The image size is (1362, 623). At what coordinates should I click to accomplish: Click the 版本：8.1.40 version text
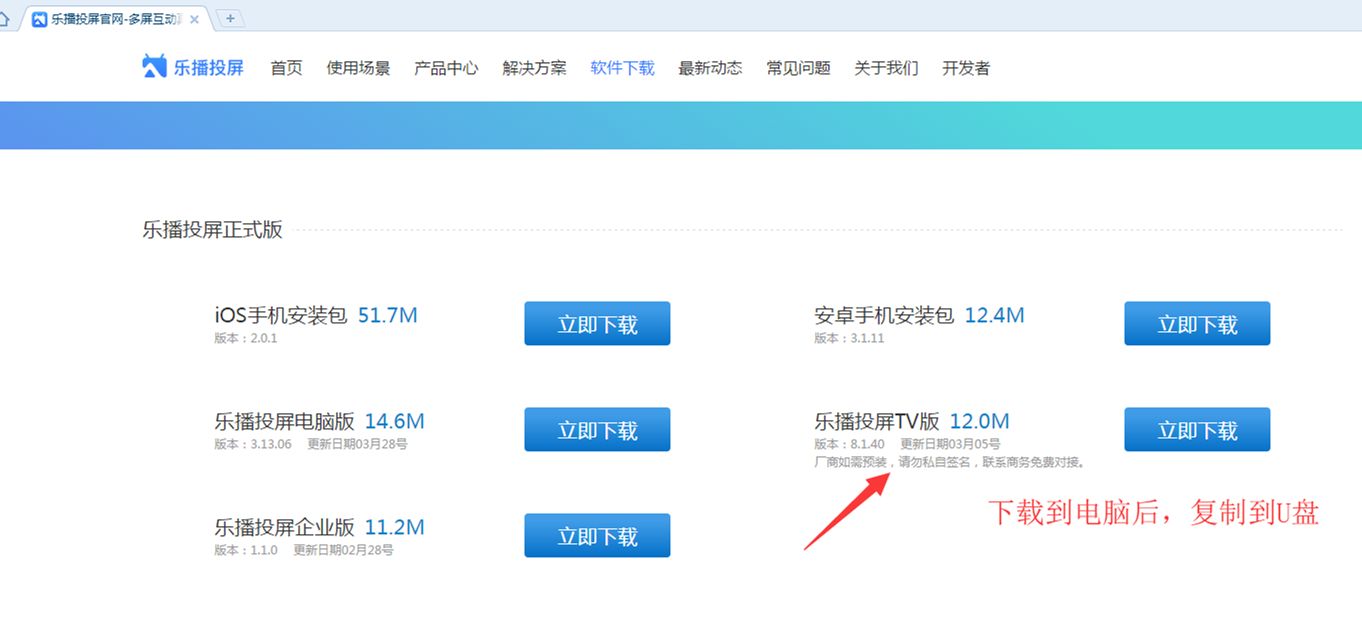849,444
